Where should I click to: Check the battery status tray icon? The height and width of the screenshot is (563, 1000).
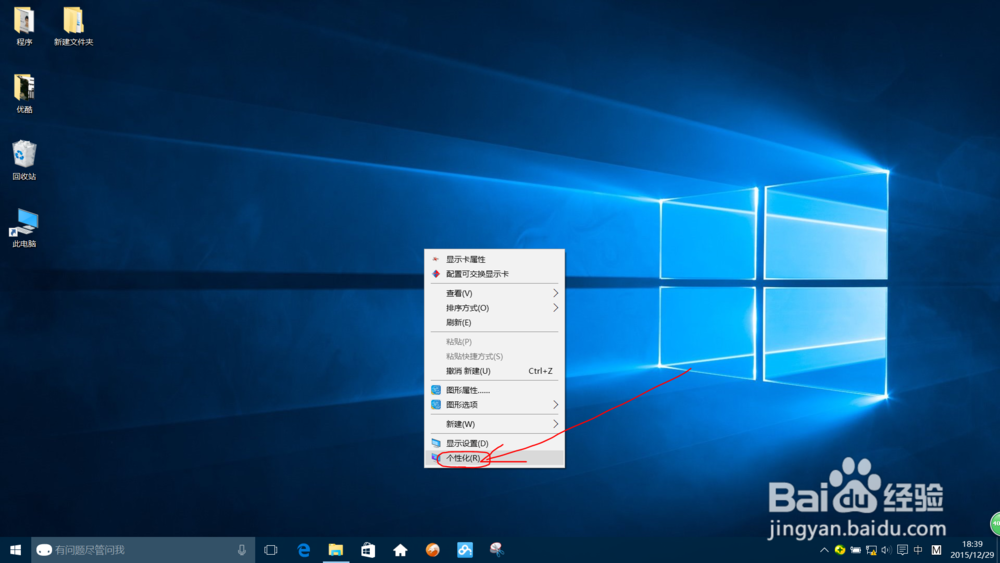[855, 550]
